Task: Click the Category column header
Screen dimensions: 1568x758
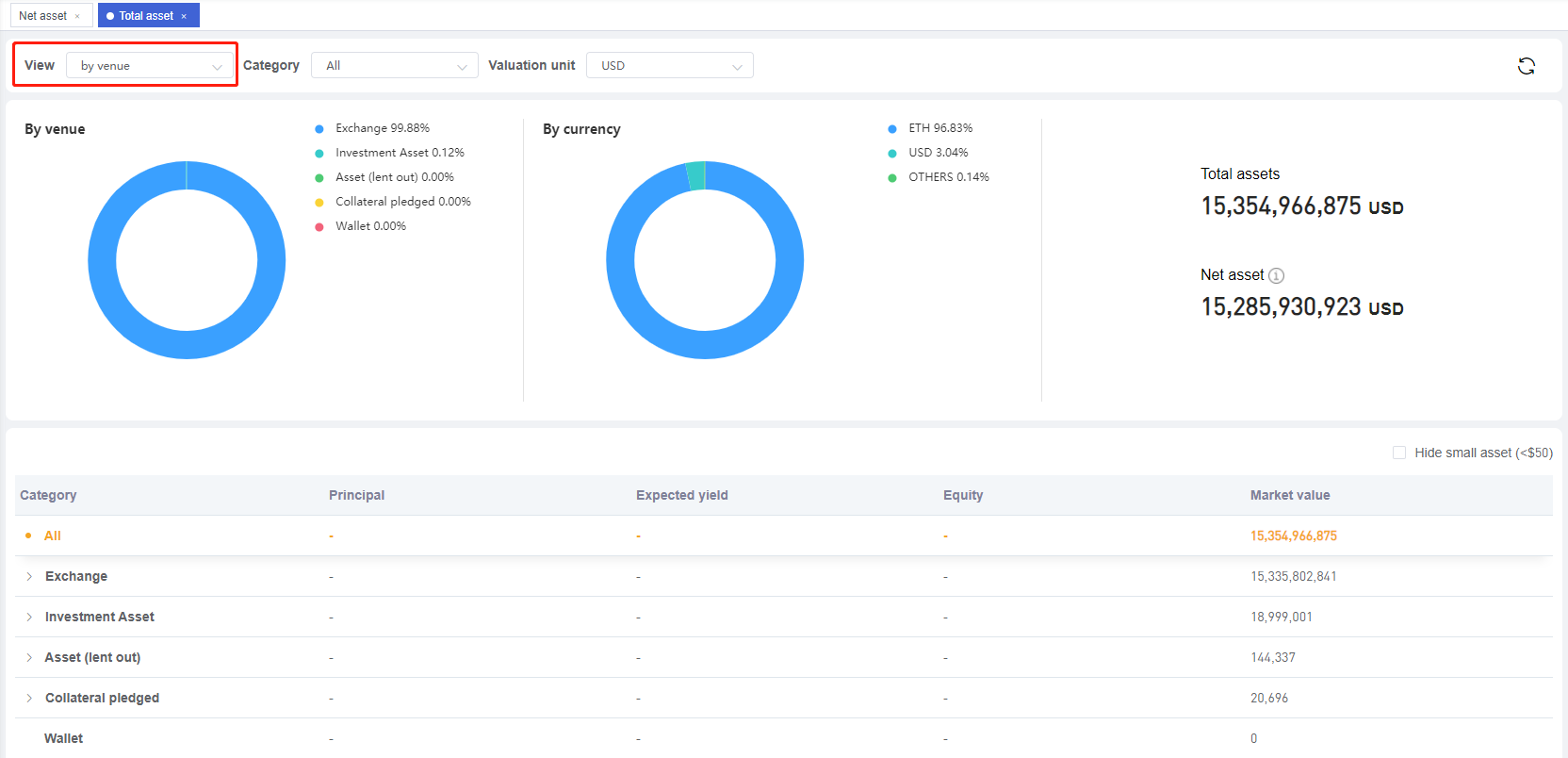Action: tap(48, 495)
